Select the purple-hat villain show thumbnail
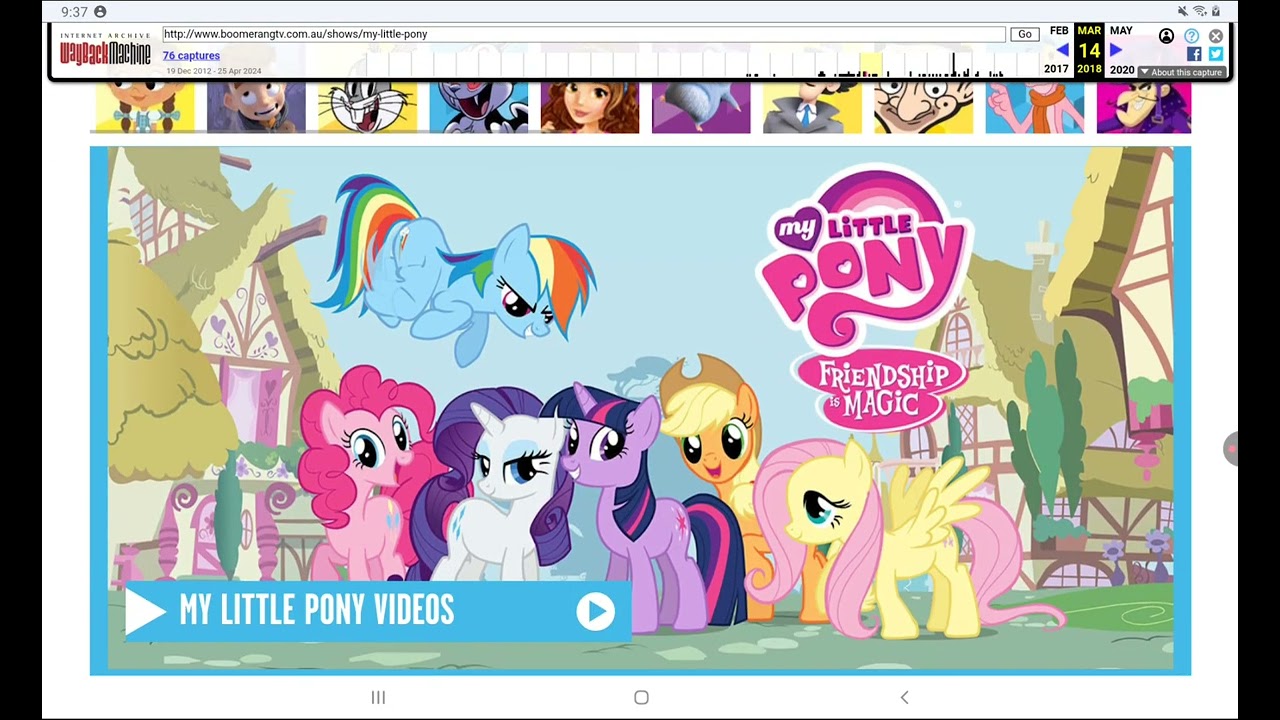Screen dimensions: 1280x720 point(1143,108)
